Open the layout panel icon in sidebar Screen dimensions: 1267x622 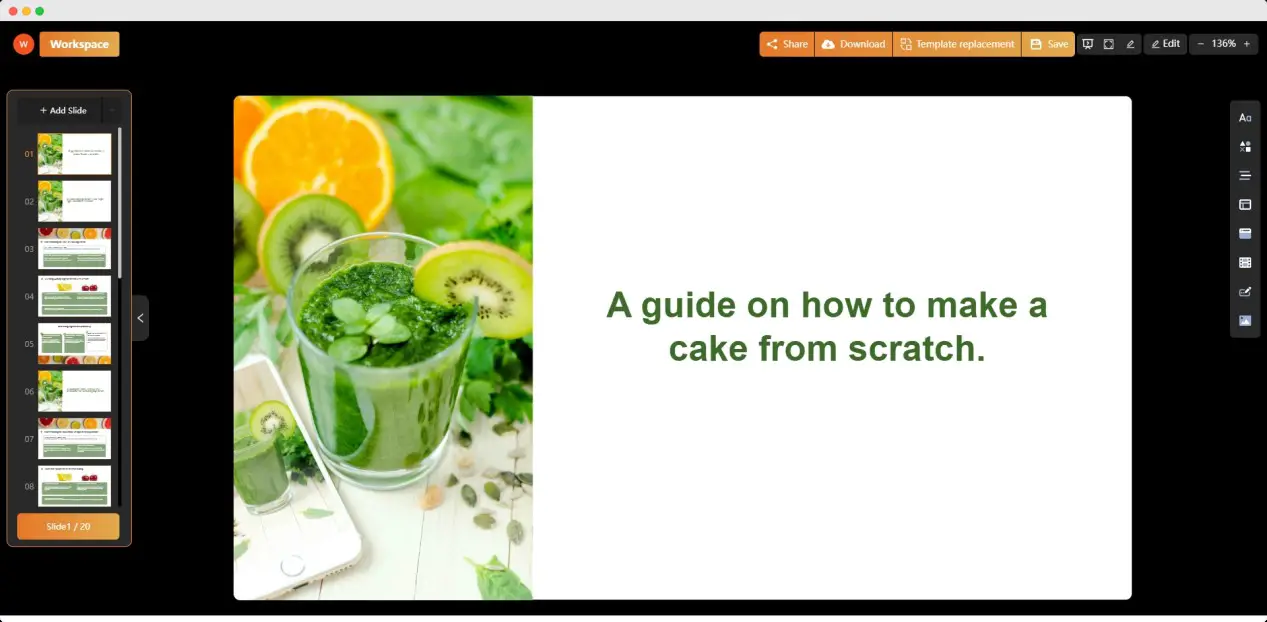point(1245,205)
